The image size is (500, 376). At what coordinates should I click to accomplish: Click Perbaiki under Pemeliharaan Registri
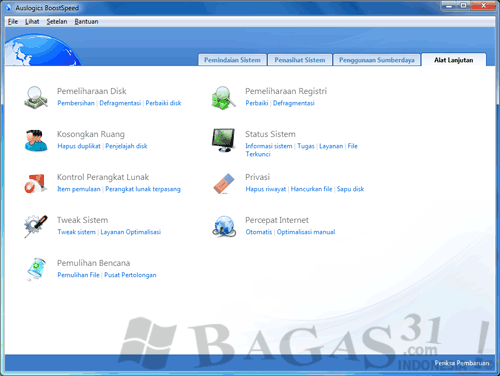click(257, 103)
